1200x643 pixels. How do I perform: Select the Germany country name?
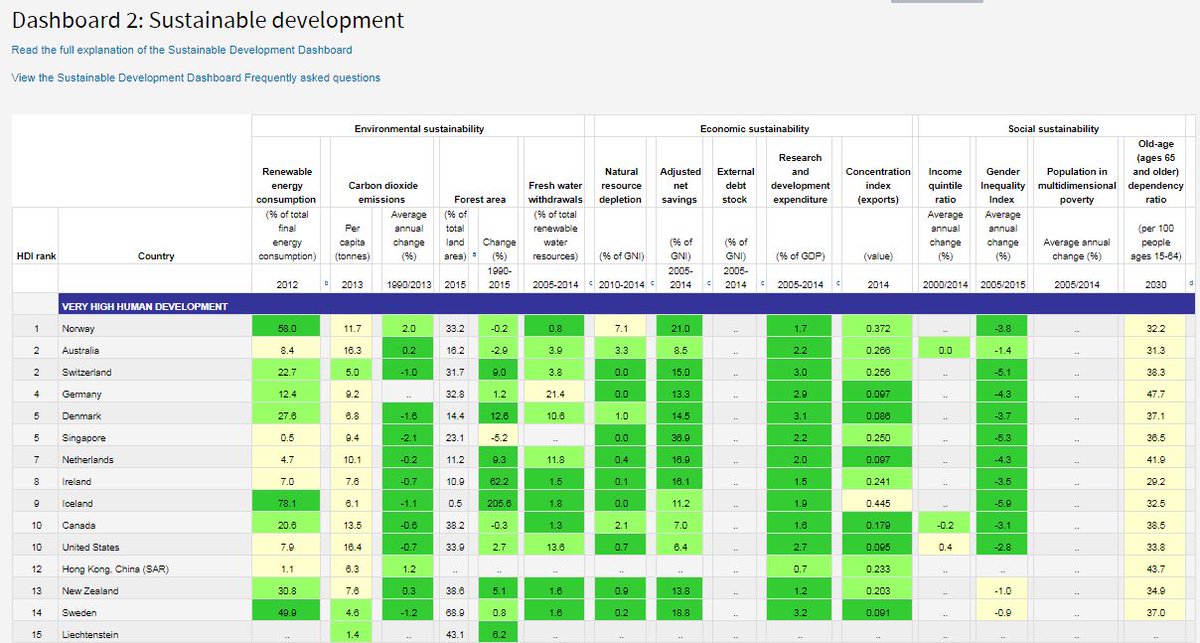coord(83,394)
